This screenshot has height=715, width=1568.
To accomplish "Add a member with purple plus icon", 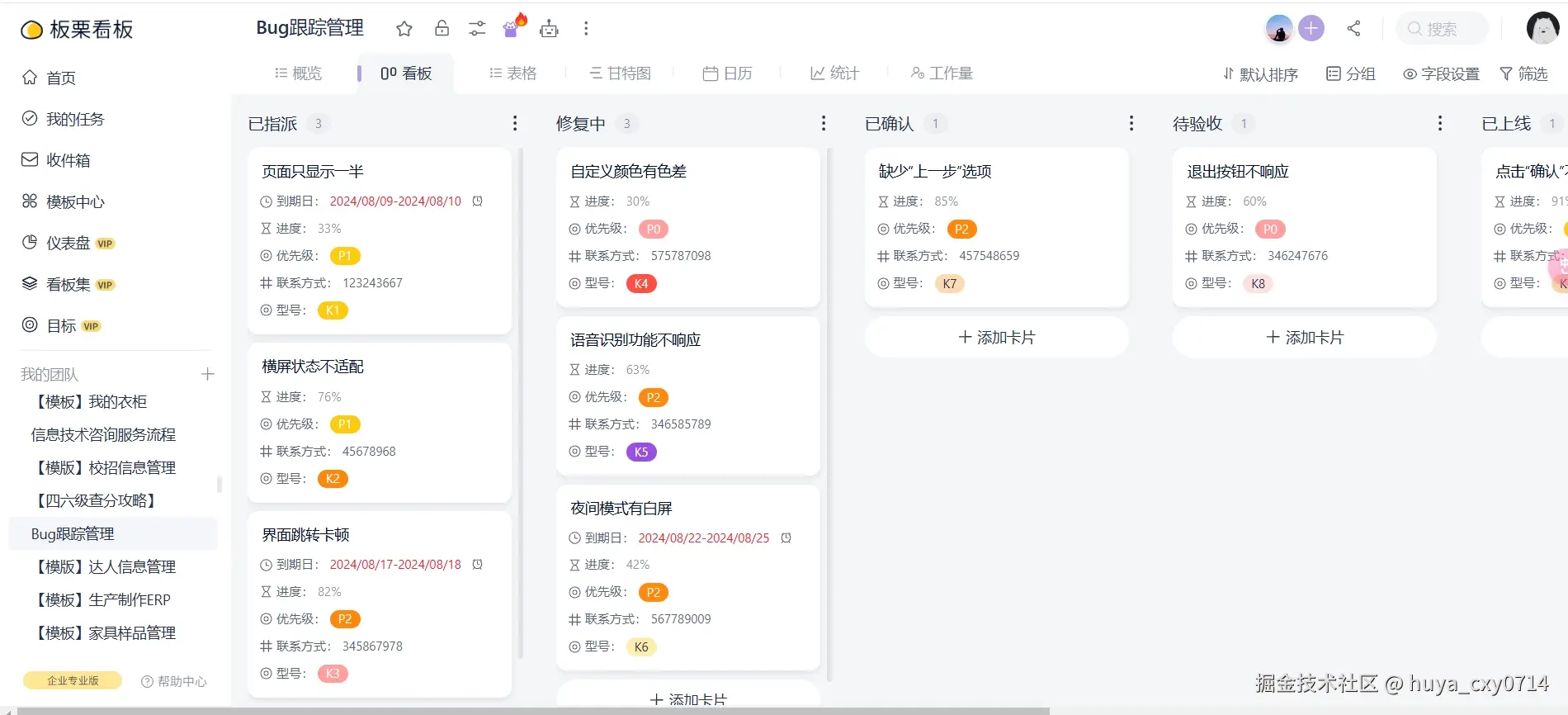I will point(1311,28).
